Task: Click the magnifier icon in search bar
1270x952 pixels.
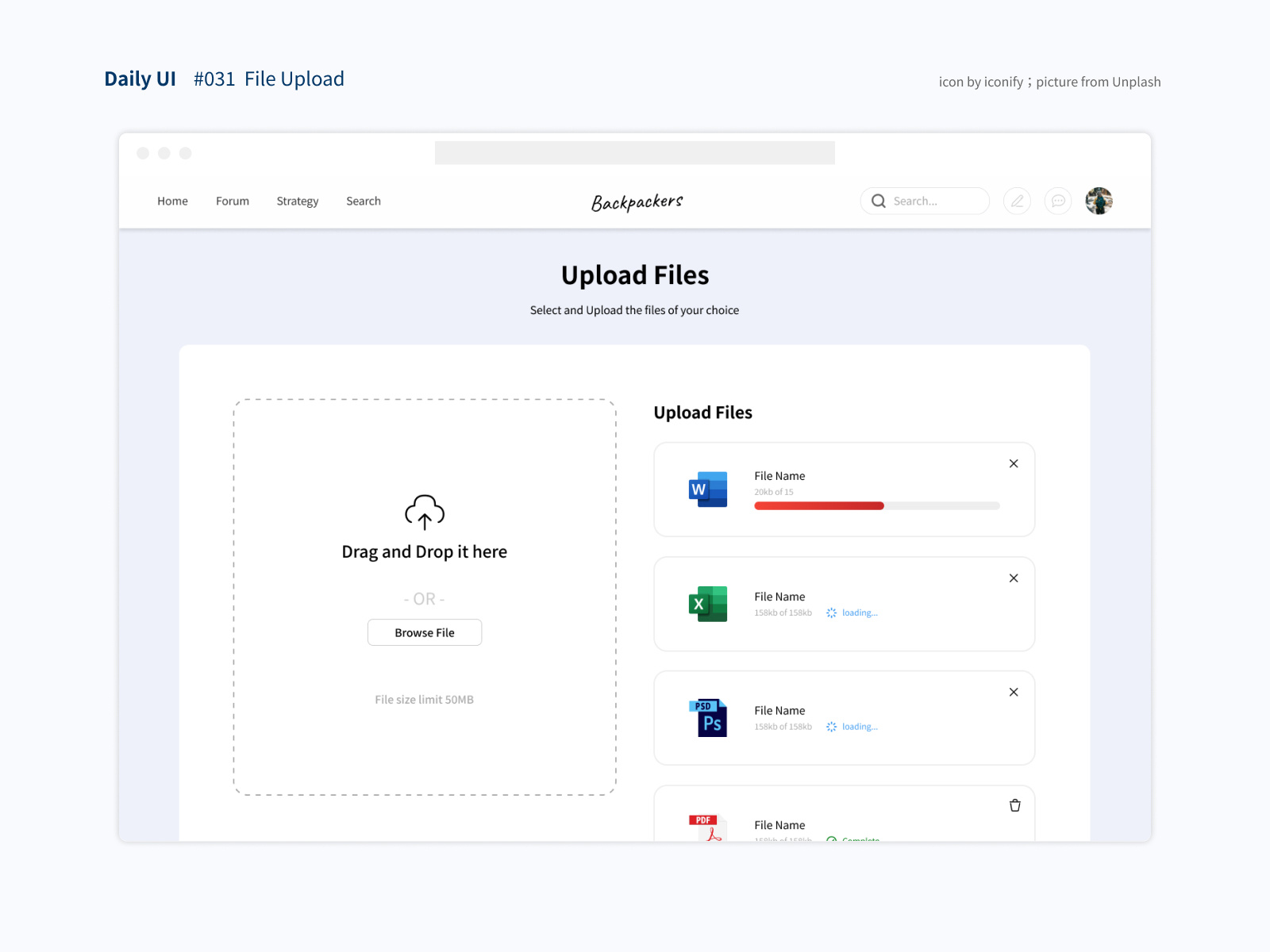Action: click(878, 201)
